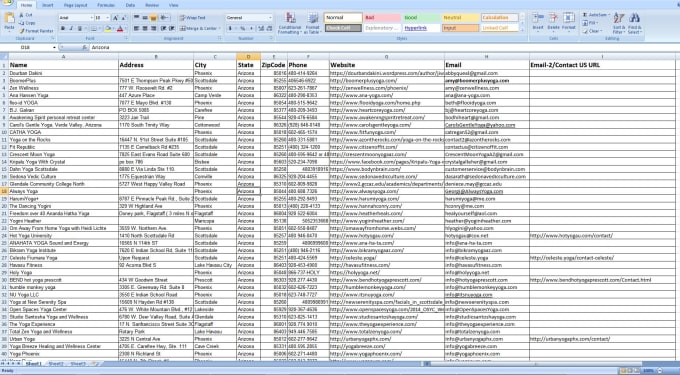Image resolution: width=680 pixels, height=375 pixels.
Task: Open the General number format dropdown
Action: point(270,18)
